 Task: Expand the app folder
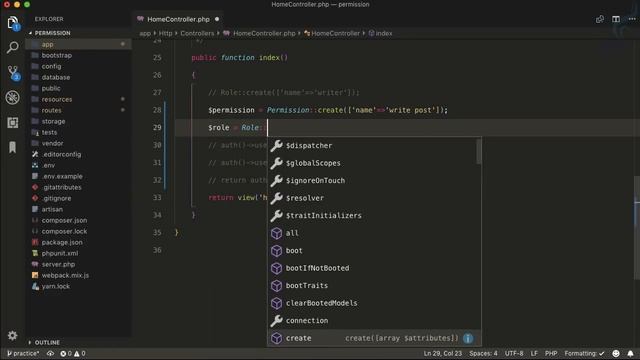[47, 44]
